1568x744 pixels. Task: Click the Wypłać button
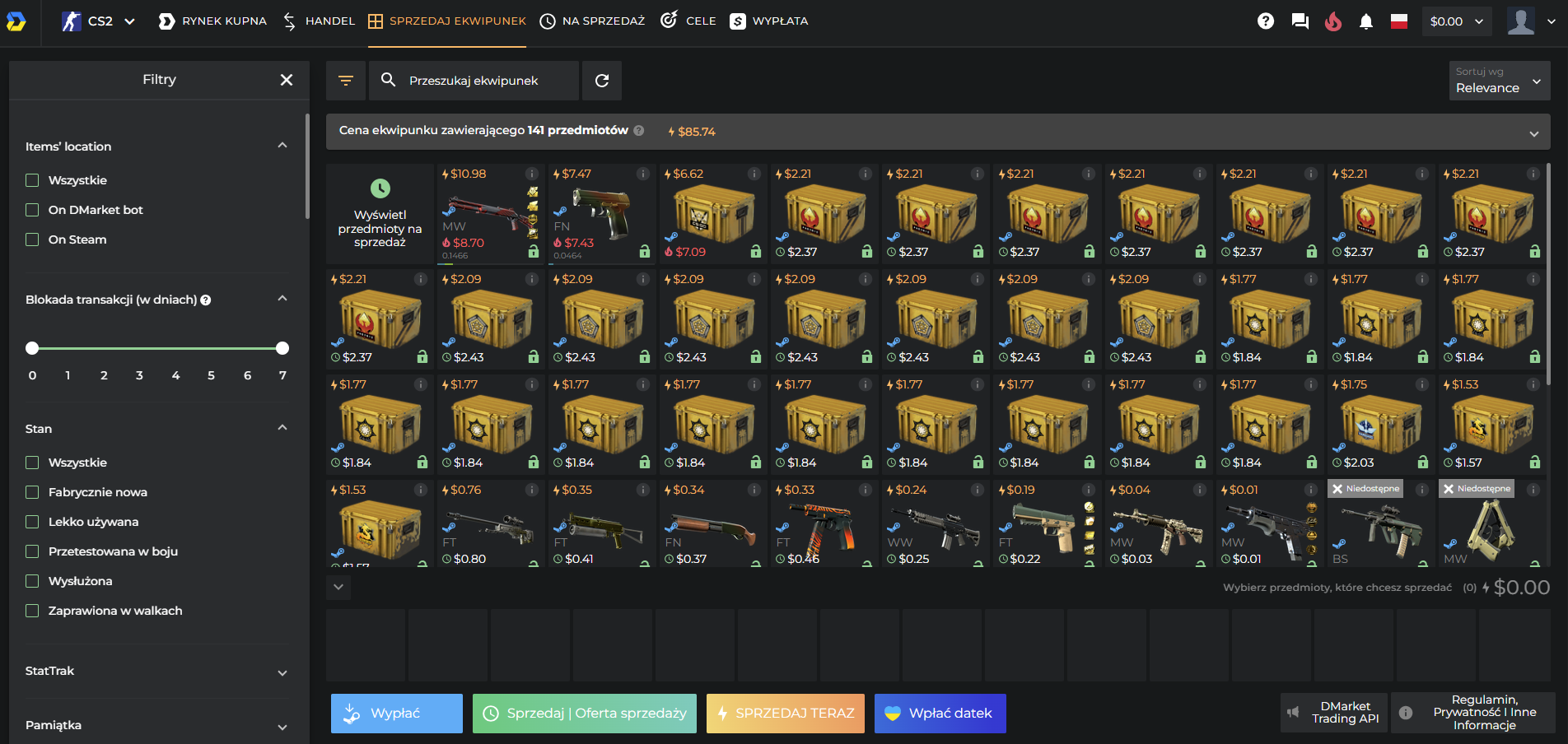(396, 713)
